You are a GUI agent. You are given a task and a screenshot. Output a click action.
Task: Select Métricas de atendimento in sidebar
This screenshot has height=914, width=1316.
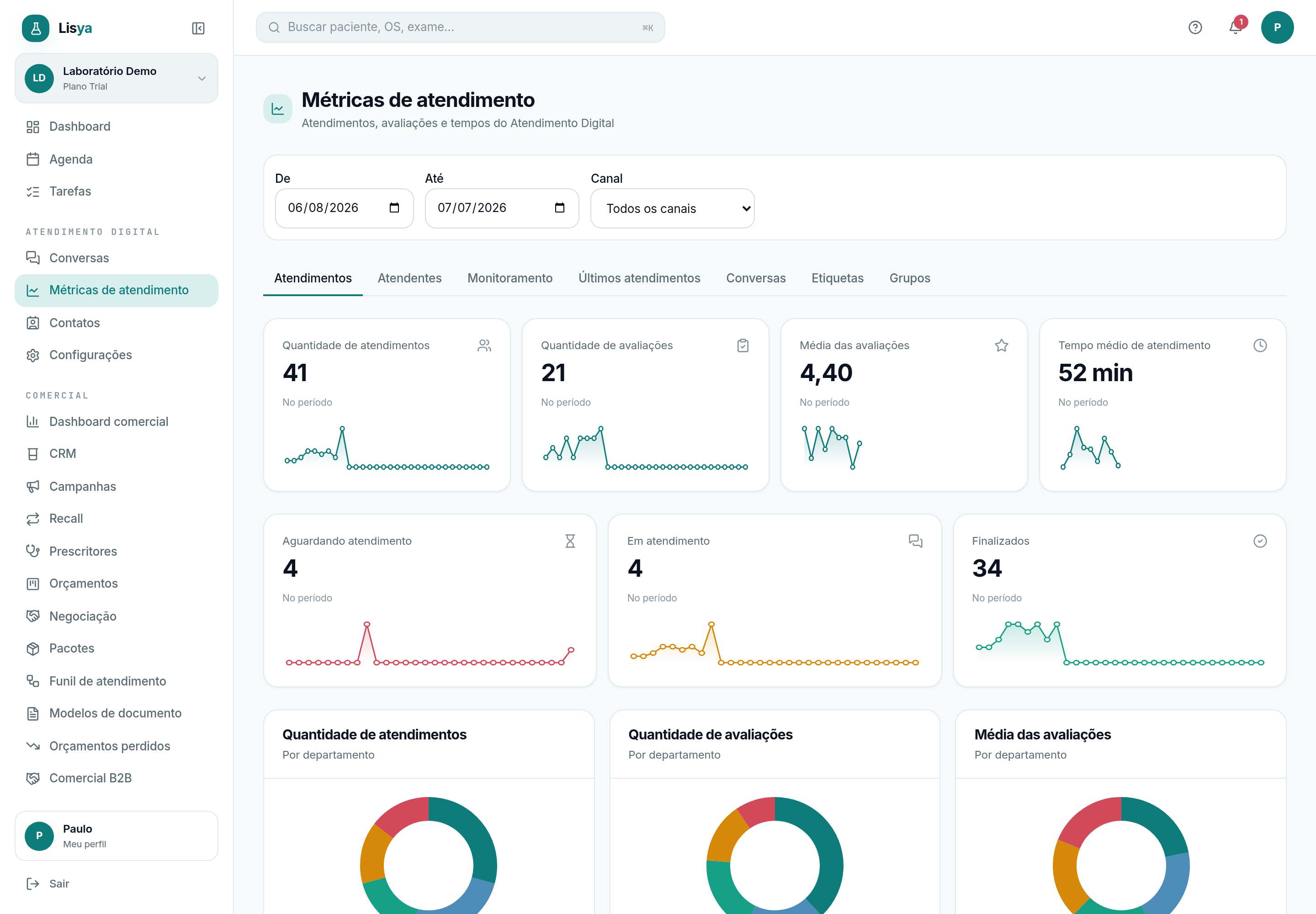[x=116, y=290]
